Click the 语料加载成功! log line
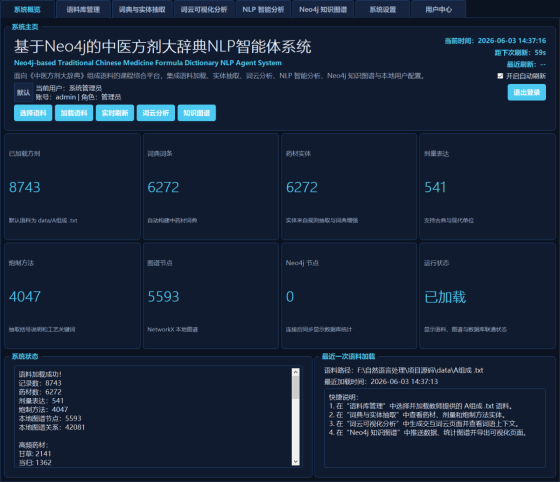560x483 pixels. click(x=40, y=374)
